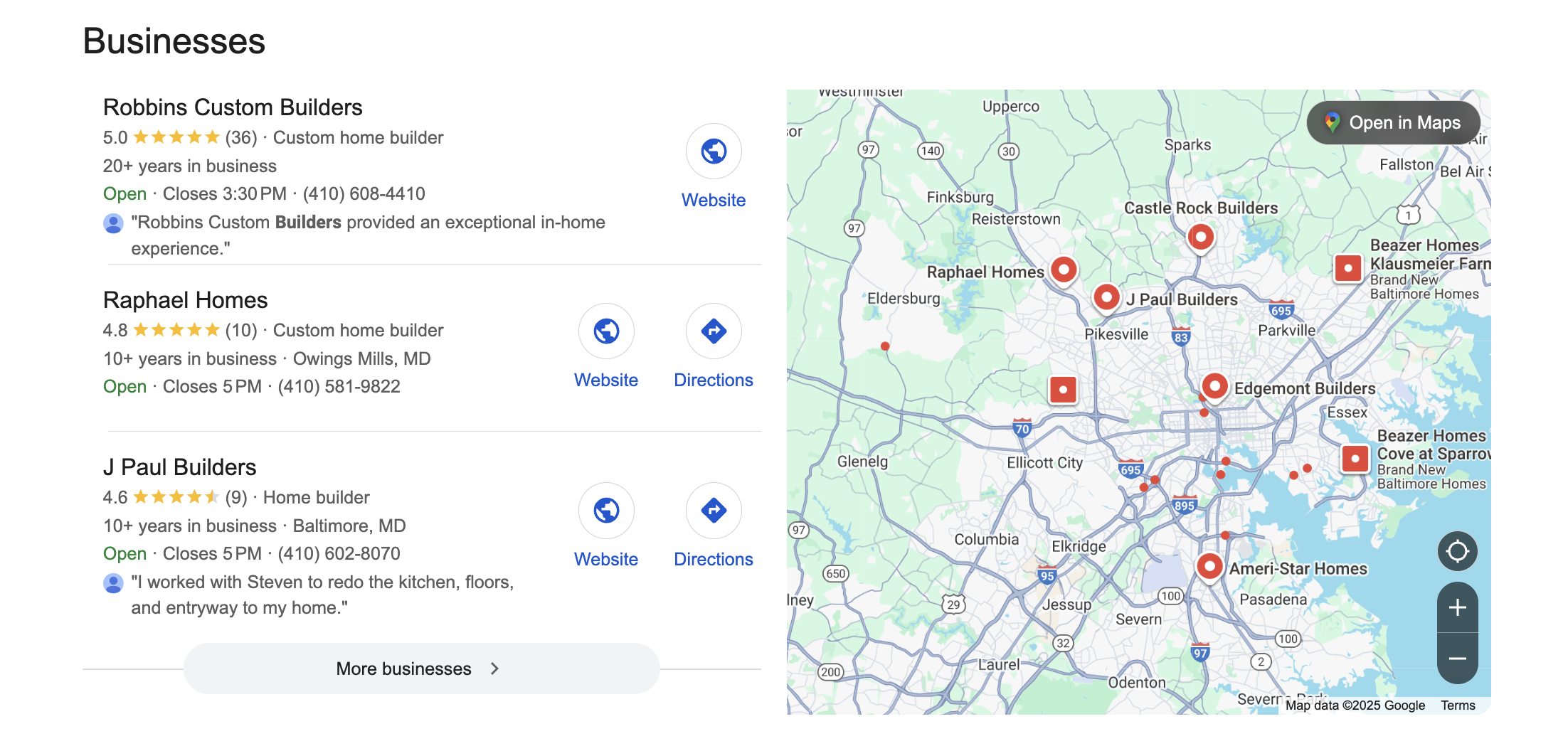
Task: Open Robbins Custom Builders website globe icon
Action: click(713, 151)
